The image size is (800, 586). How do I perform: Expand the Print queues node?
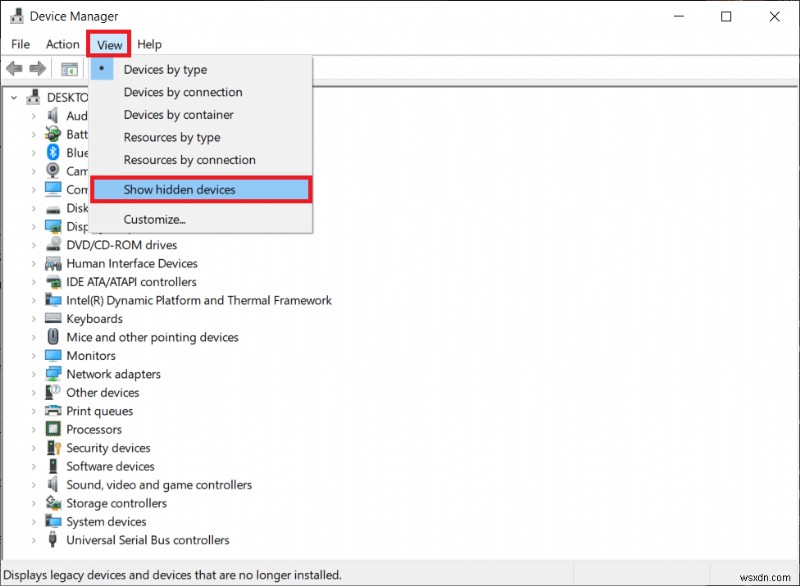(x=34, y=411)
